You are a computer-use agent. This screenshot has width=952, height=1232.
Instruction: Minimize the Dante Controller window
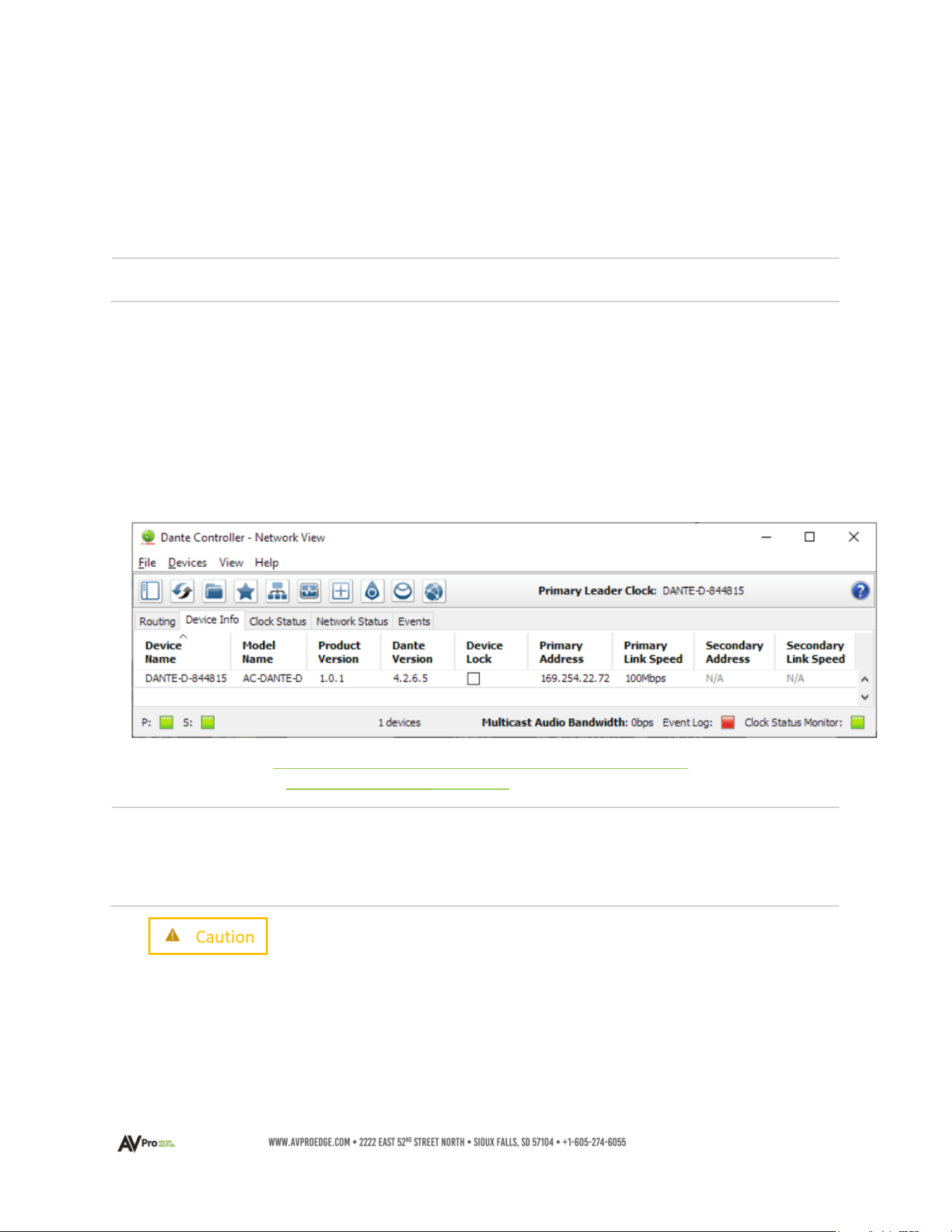[767, 537]
